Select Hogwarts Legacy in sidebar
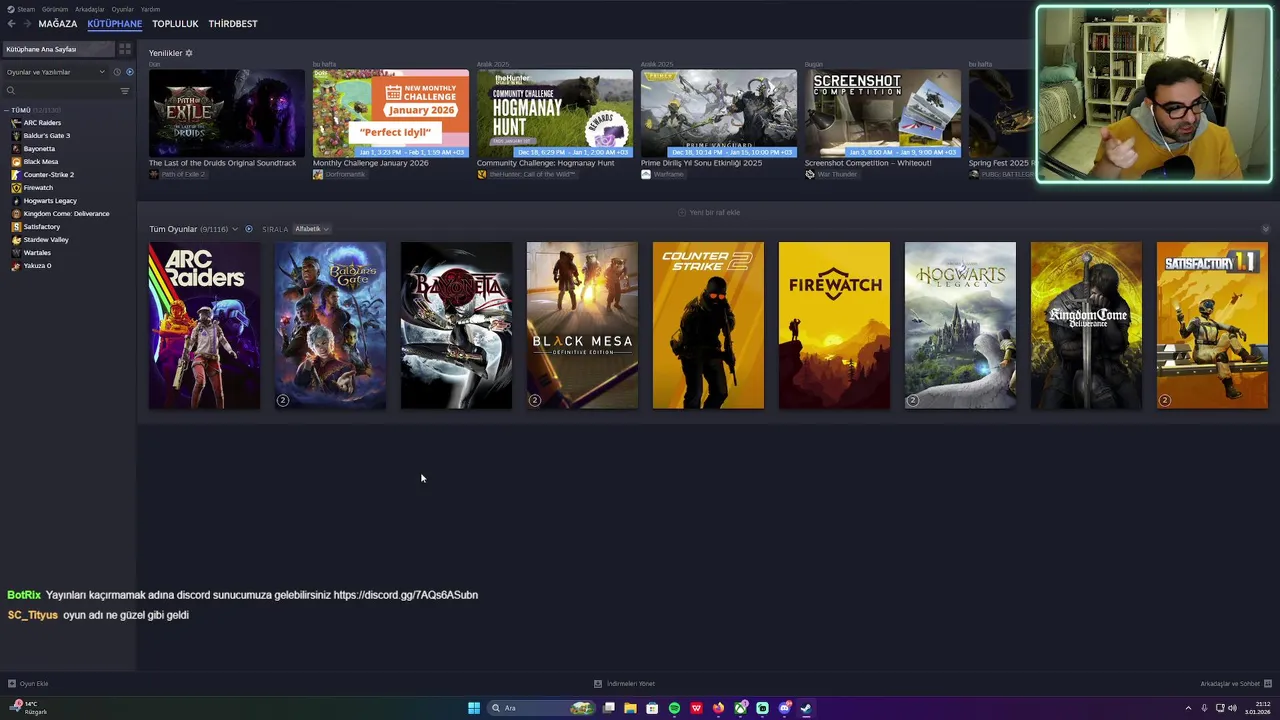 (50, 201)
